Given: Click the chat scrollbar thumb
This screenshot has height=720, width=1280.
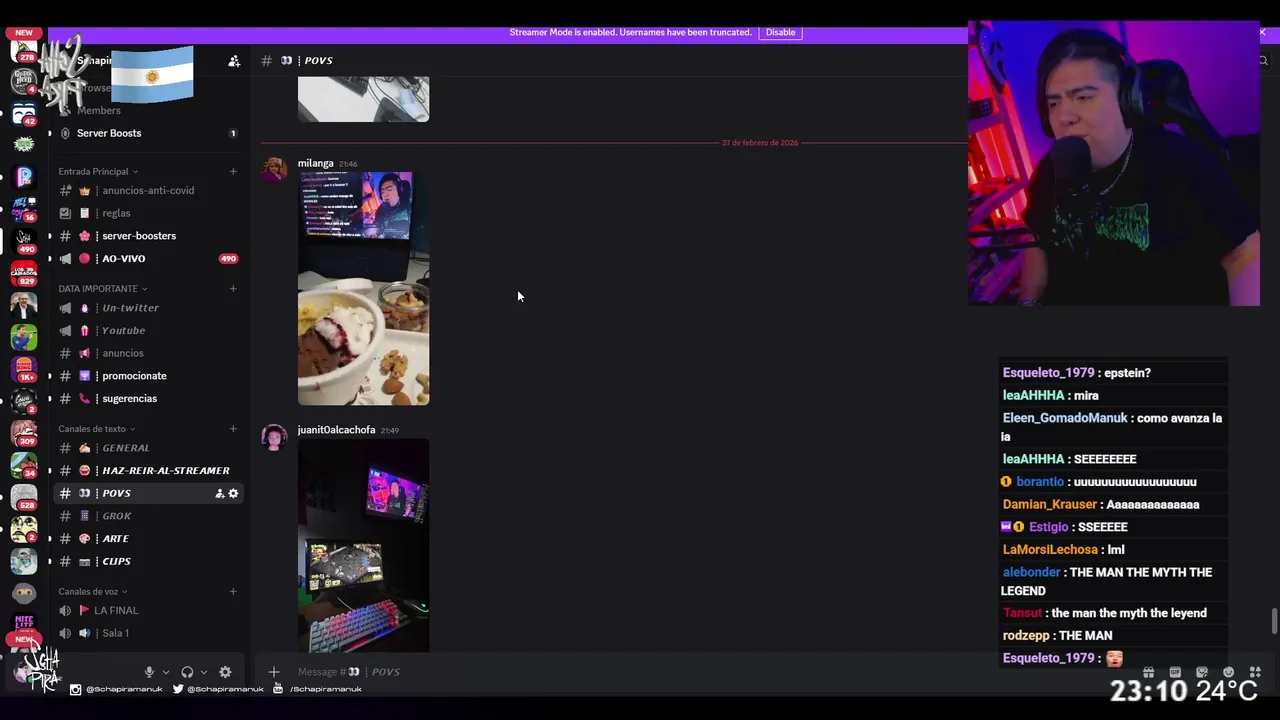Looking at the screenshot, I should click(x=1274, y=620).
